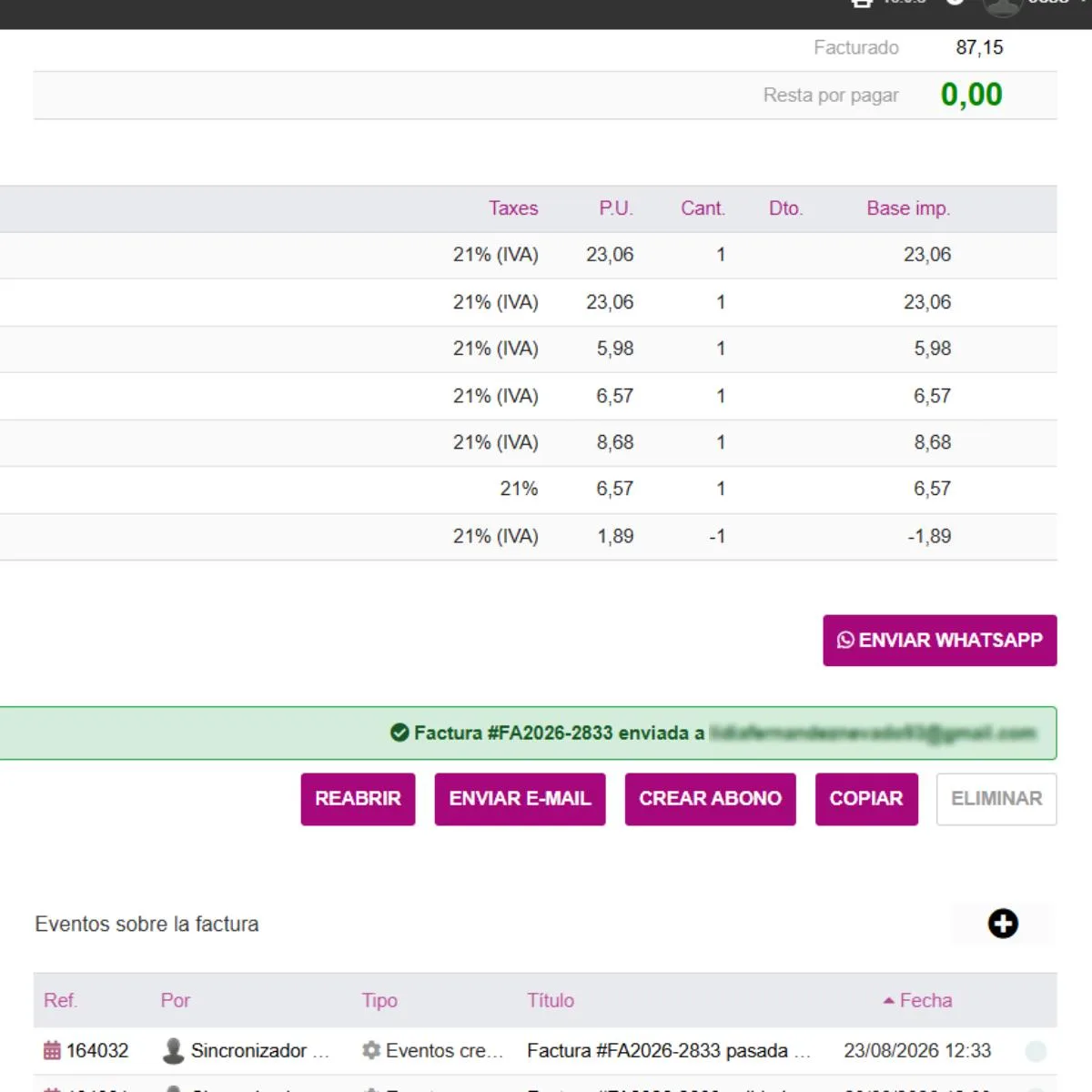This screenshot has width=1092, height=1092.
Task: Click the 21% (IVA) cell in the 1,89 row
Action: [496, 536]
